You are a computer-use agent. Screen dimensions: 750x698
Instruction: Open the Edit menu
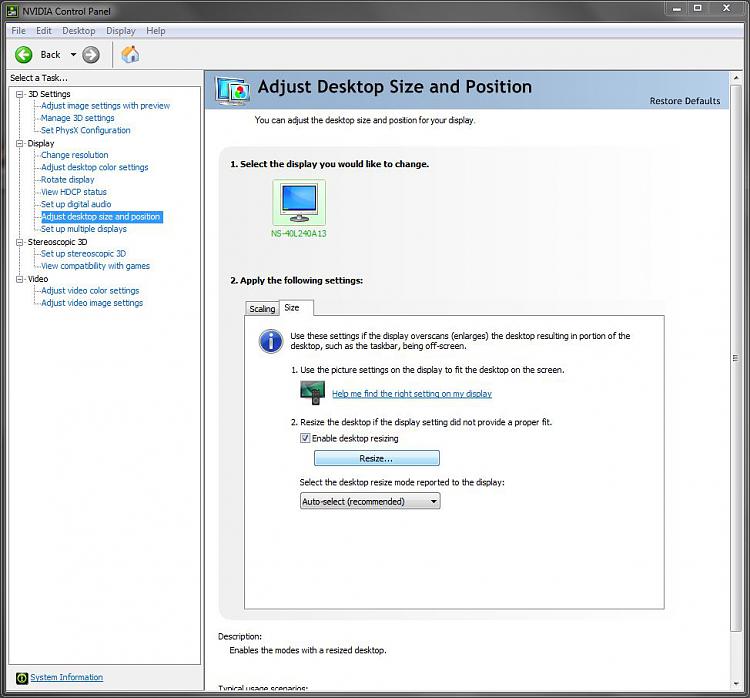tap(44, 31)
